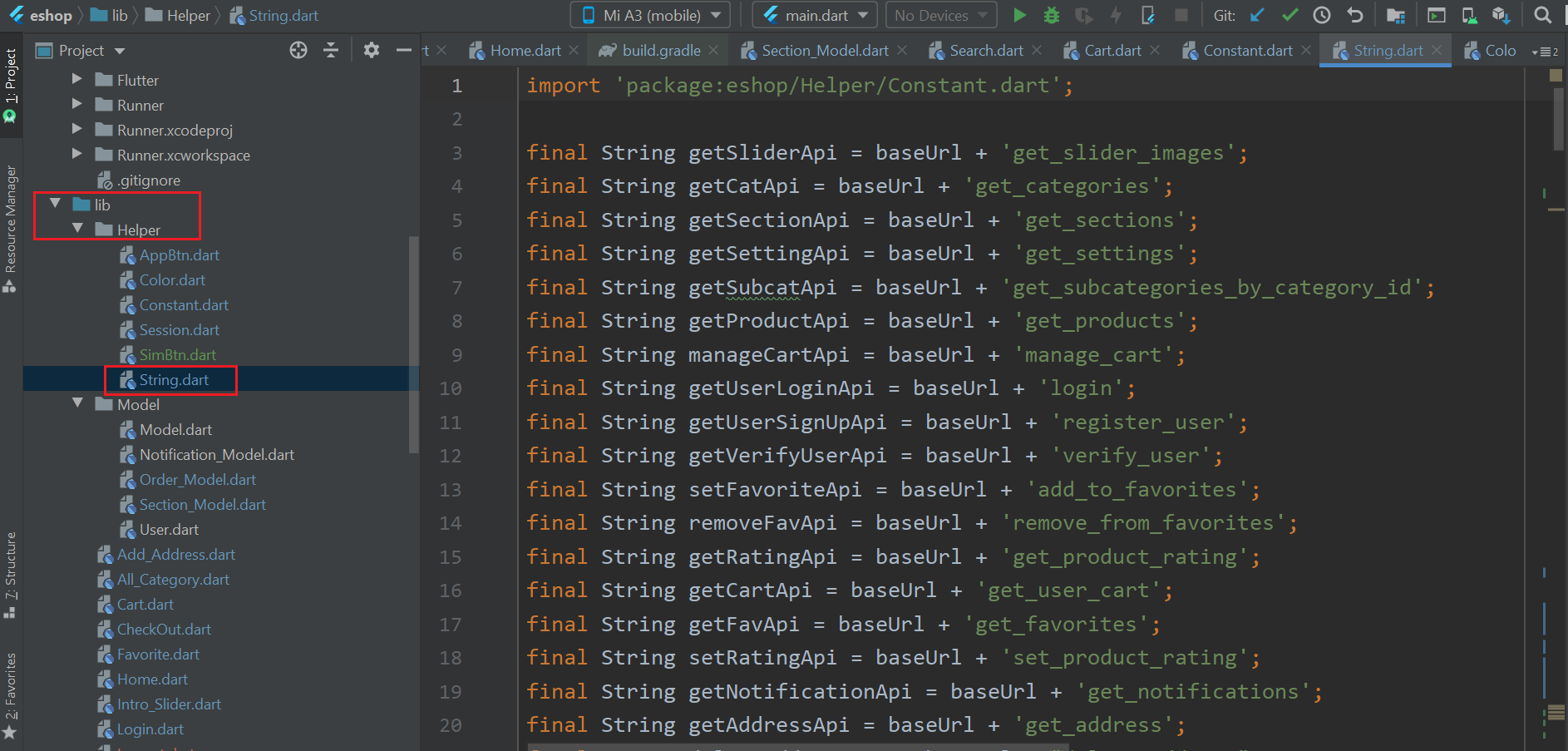Open the Mi A3 device selector dropdown

coord(650,15)
